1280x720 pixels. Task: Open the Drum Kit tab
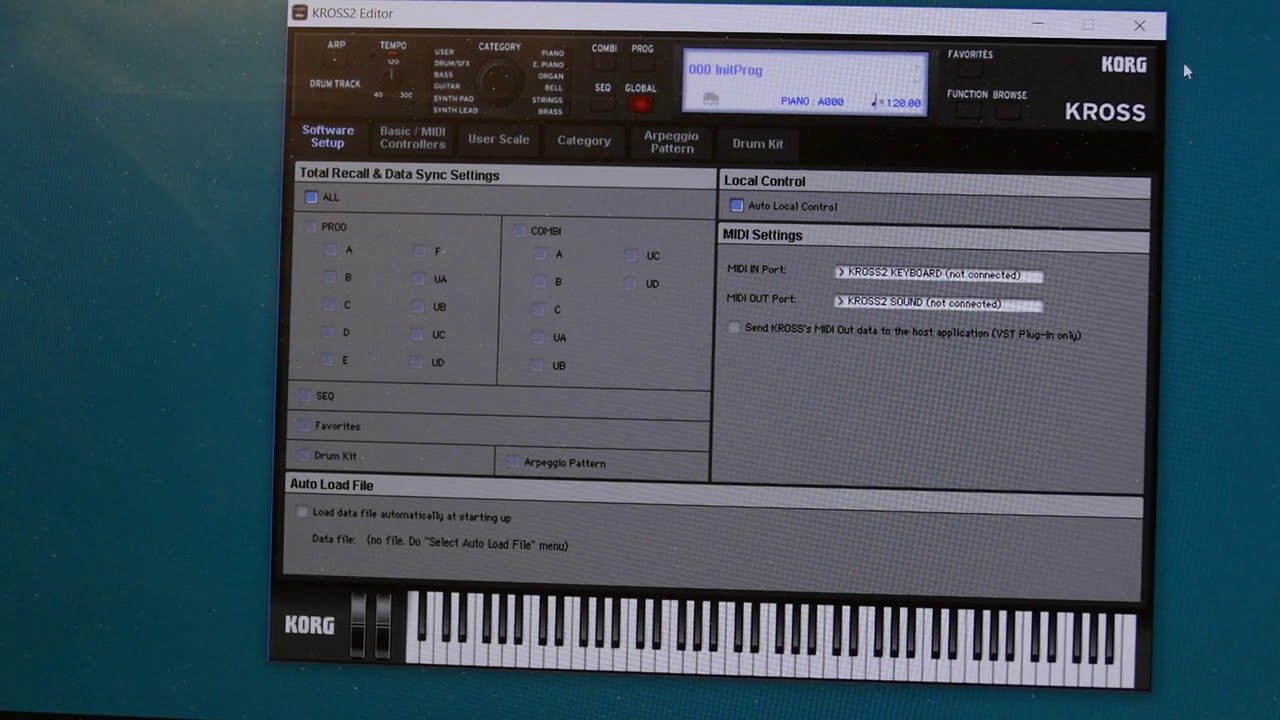(757, 144)
